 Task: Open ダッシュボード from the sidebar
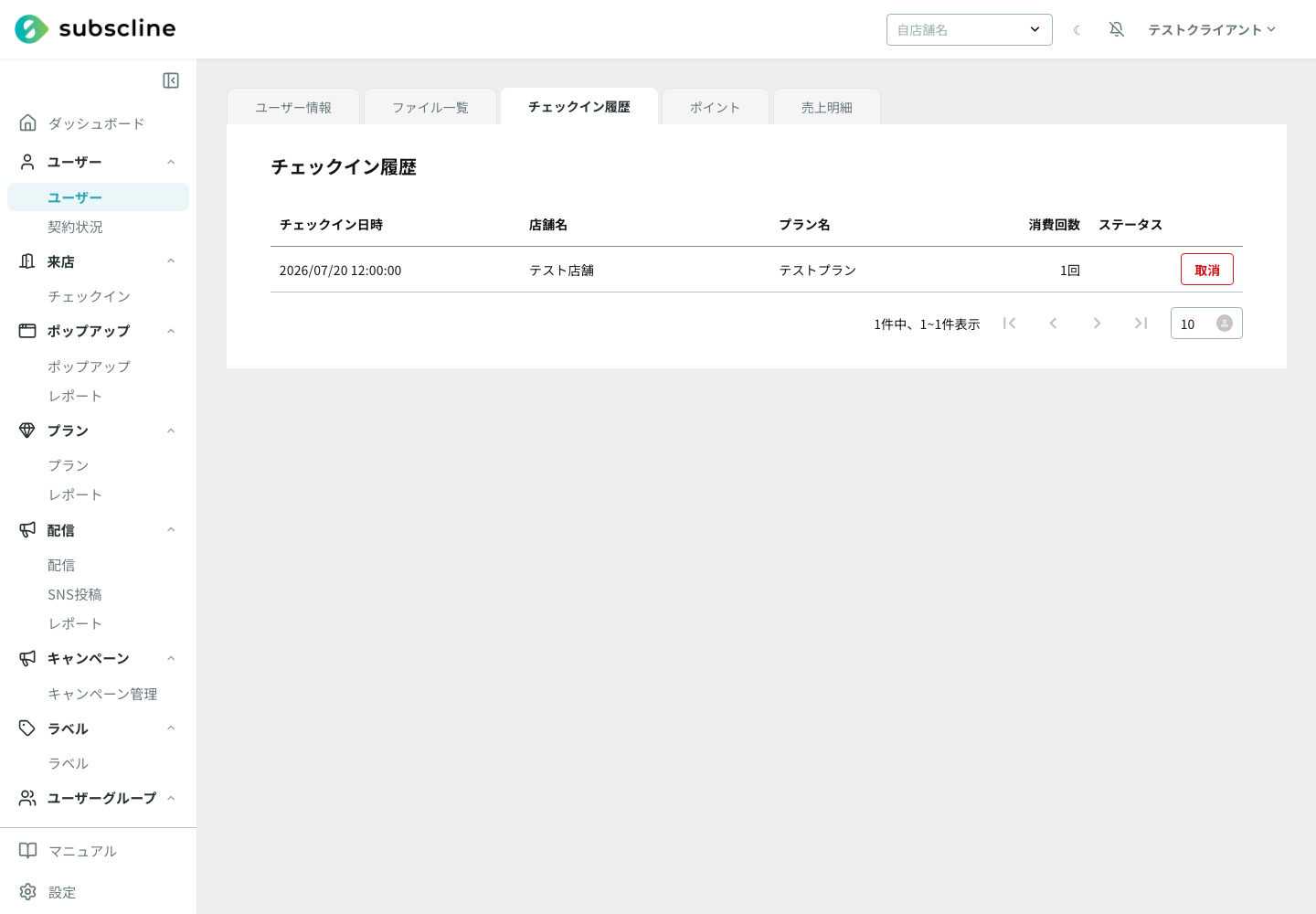click(x=98, y=123)
